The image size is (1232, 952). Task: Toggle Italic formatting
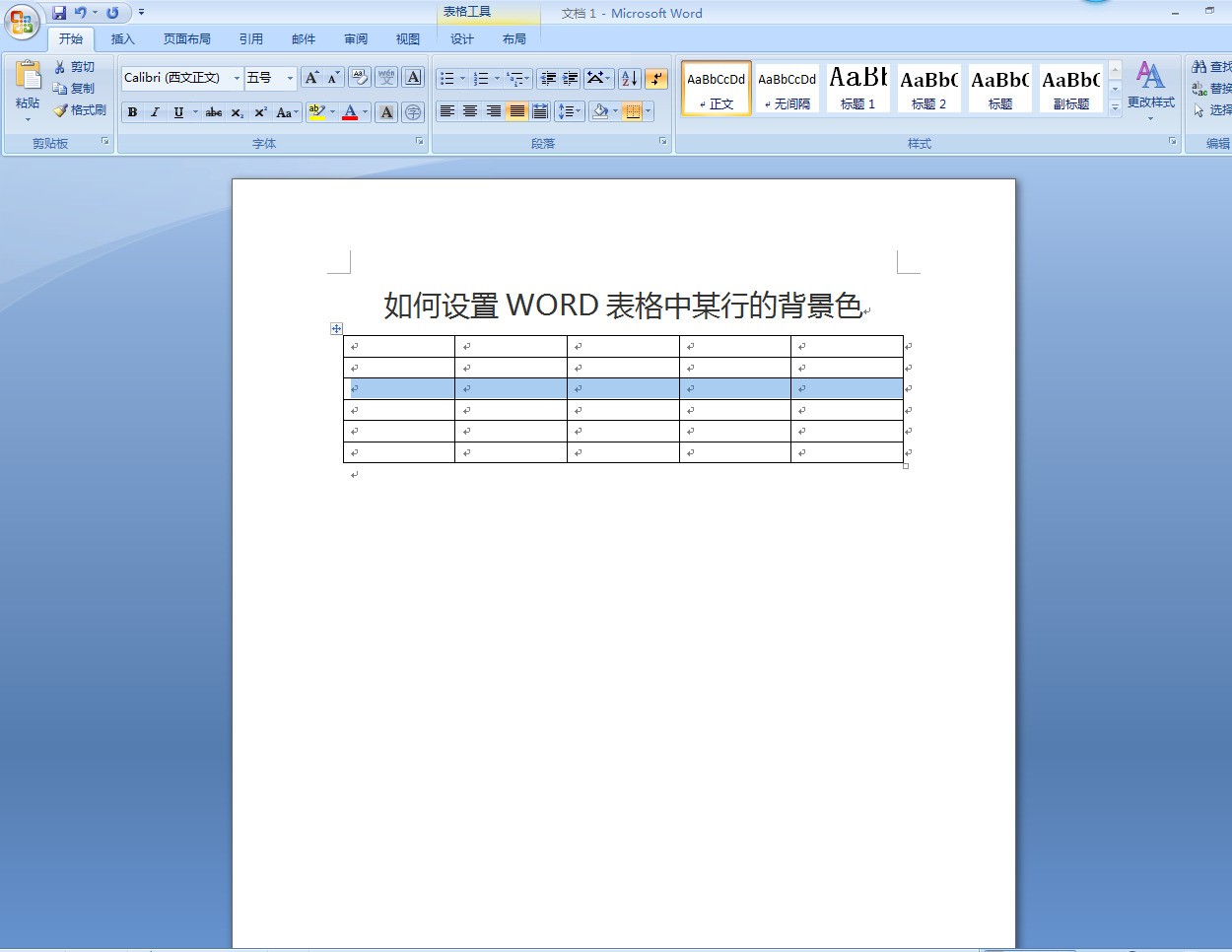(x=155, y=112)
